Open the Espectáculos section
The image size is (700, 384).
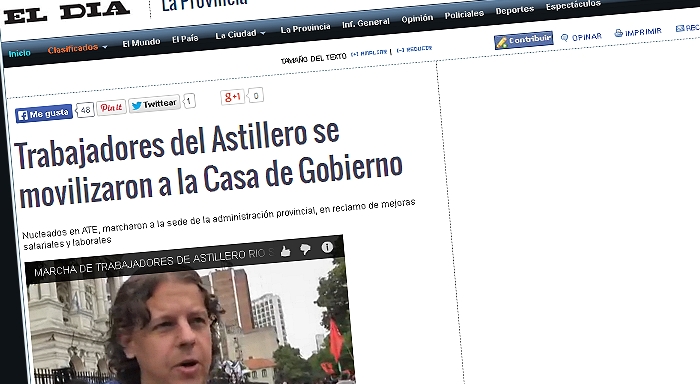573,5
